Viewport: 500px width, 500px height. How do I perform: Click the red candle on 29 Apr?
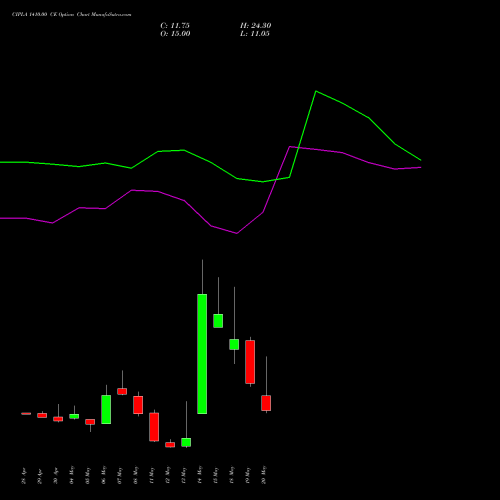point(42,415)
